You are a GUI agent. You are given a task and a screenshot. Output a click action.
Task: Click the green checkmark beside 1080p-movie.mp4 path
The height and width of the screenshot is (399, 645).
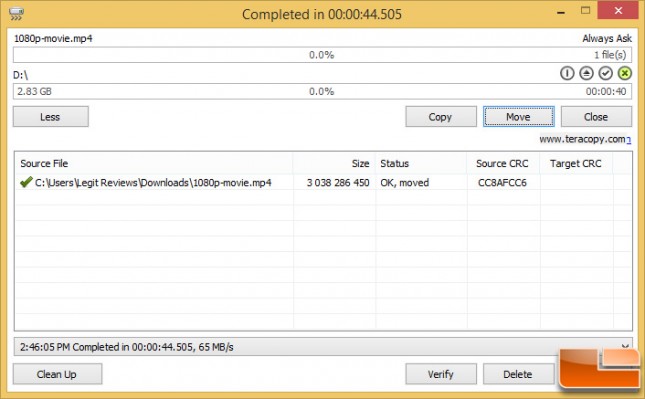click(x=26, y=182)
